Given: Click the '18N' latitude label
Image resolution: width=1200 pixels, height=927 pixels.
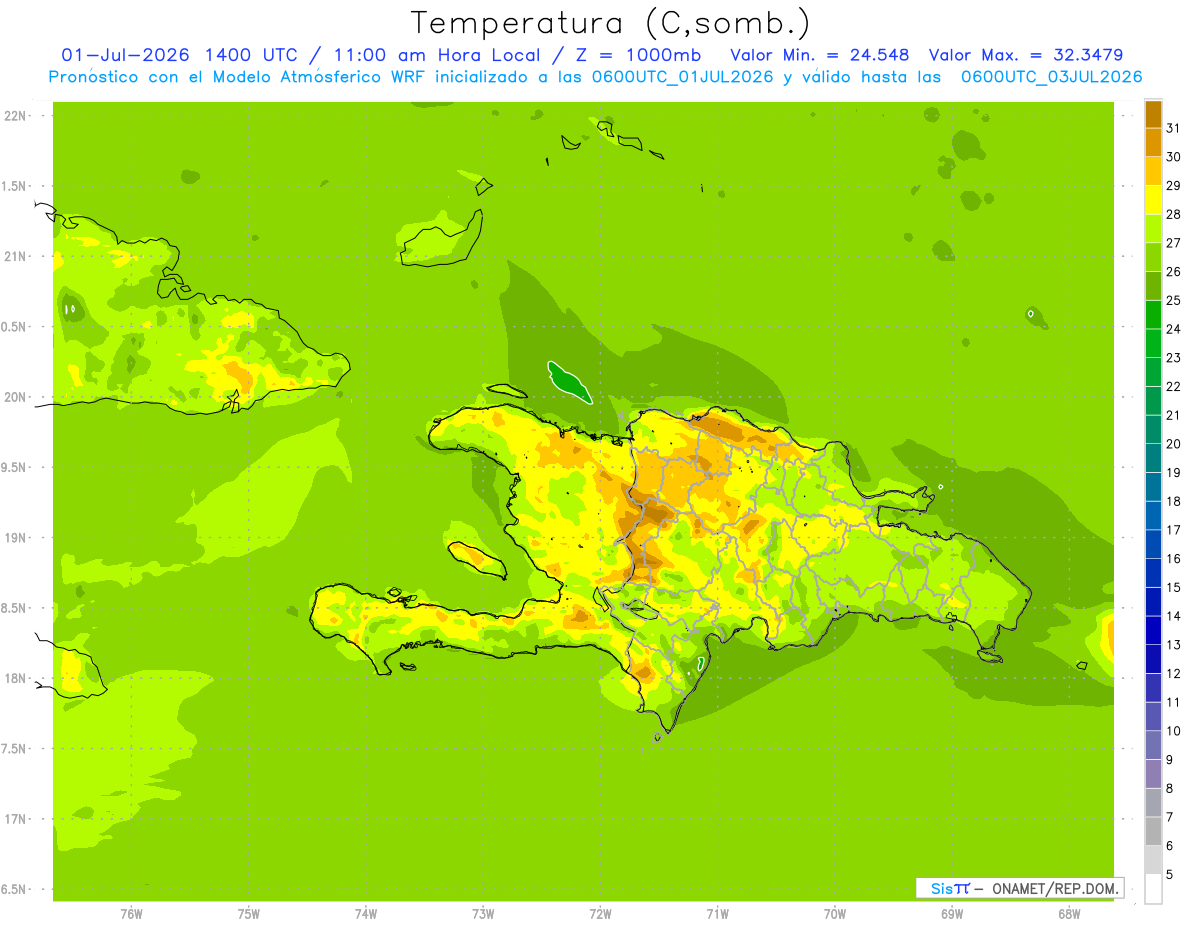Looking at the screenshot, I should [x=15, y=679].
